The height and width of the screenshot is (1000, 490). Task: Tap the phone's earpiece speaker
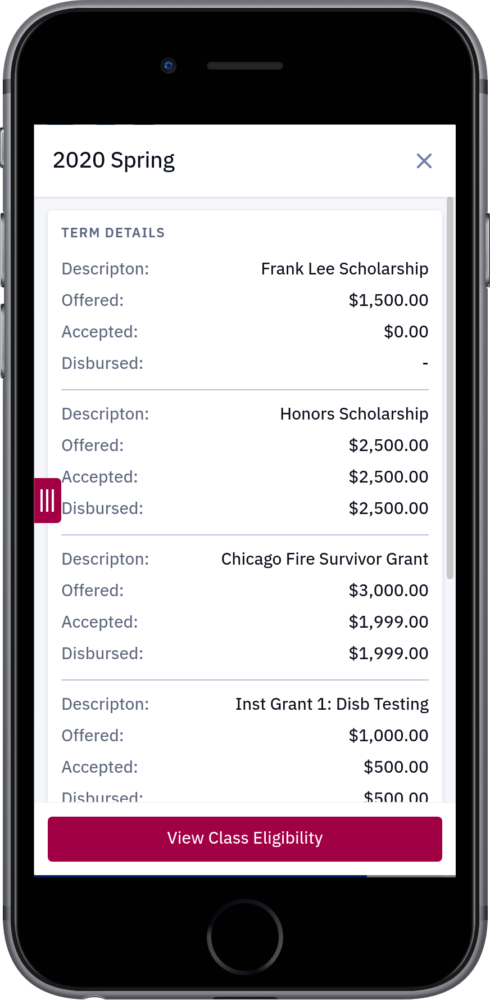tap(245, 66)
